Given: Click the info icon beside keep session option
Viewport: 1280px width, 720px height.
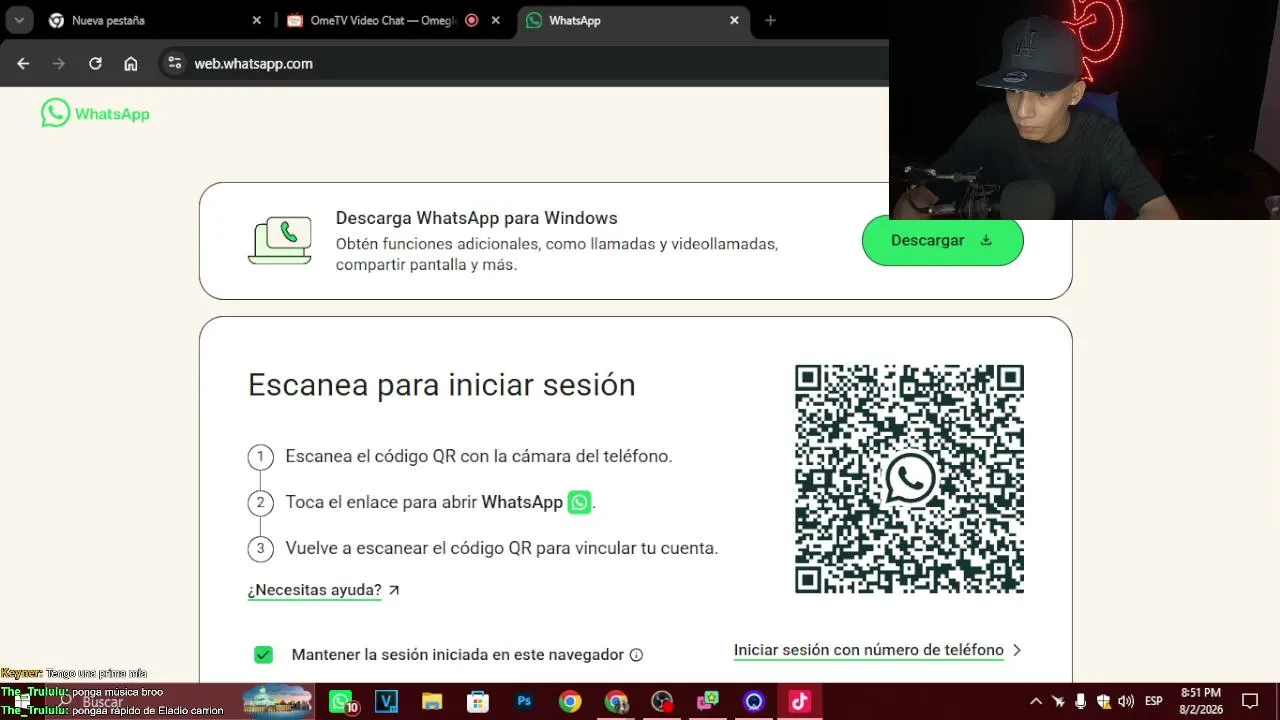Looking at the screenshot, I should [636, 655].
